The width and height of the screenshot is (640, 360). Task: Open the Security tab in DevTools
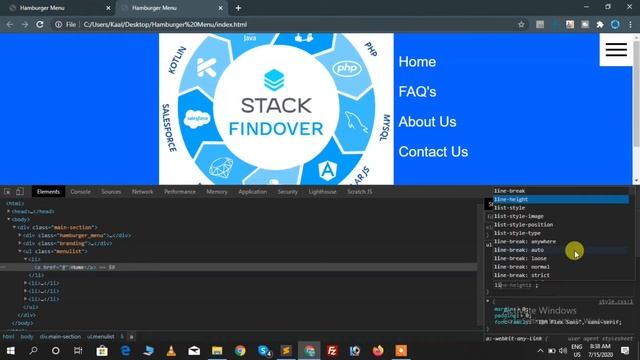coord(288,191)
